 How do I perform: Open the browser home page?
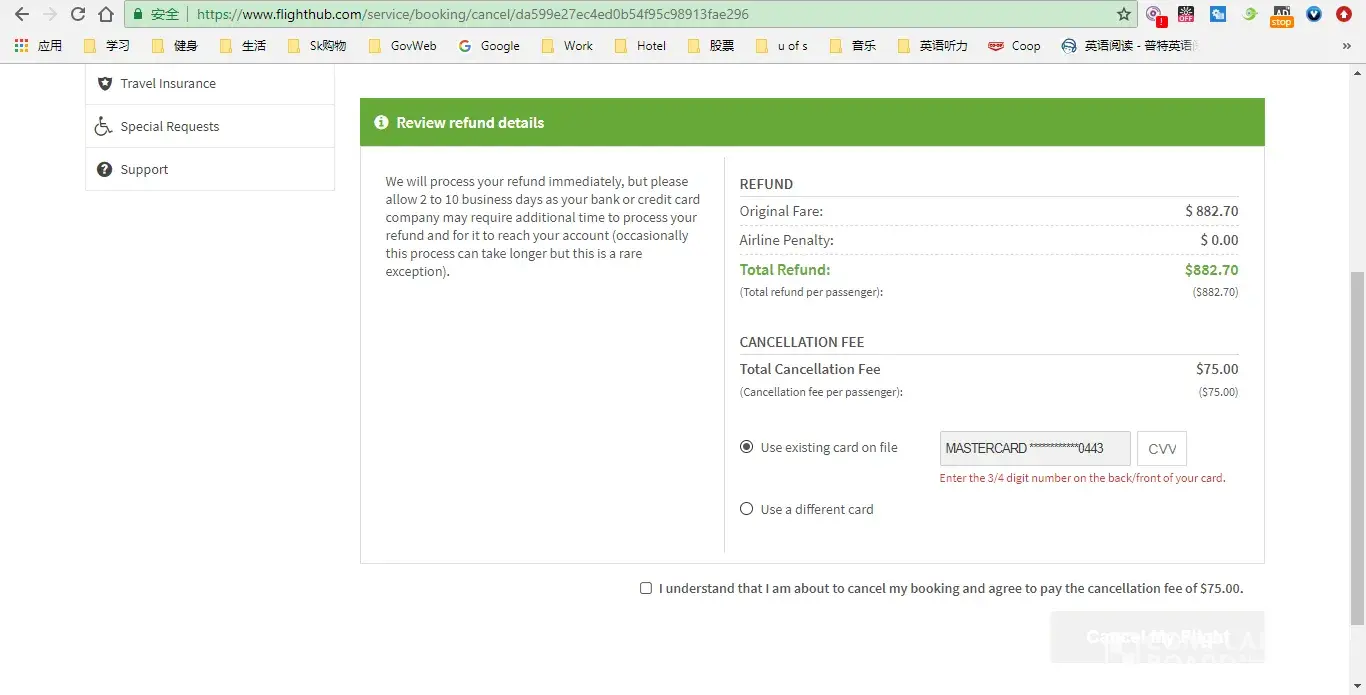pyautogui.click(x=106, y=14)
